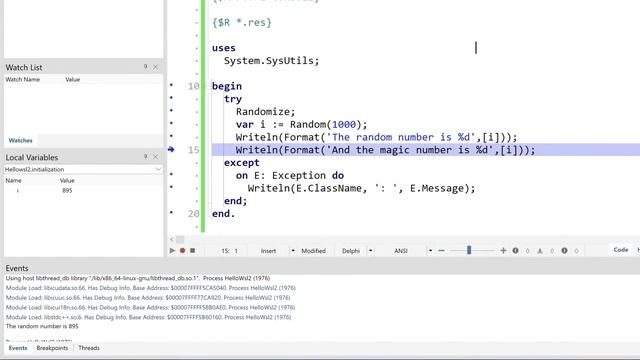This screenshot has height=360, width=640.
Task: Click the editor zoom slider handle
Action: tap(469, 250)
